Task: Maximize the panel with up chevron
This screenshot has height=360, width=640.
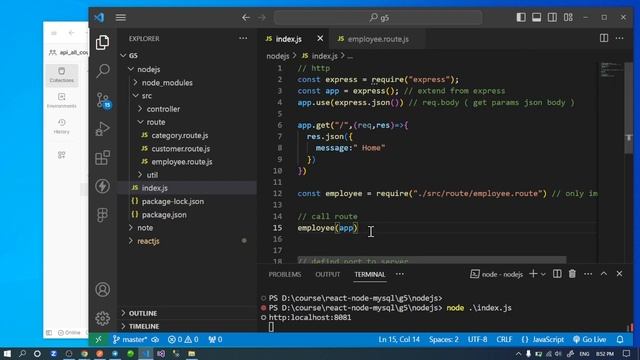Action: point(604,274)
